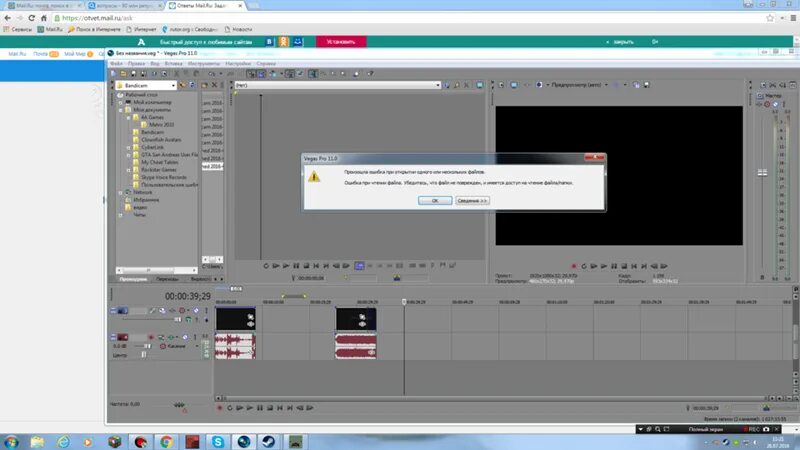
Task: Switch to the Переходы tab
Action: click(167, 279)
